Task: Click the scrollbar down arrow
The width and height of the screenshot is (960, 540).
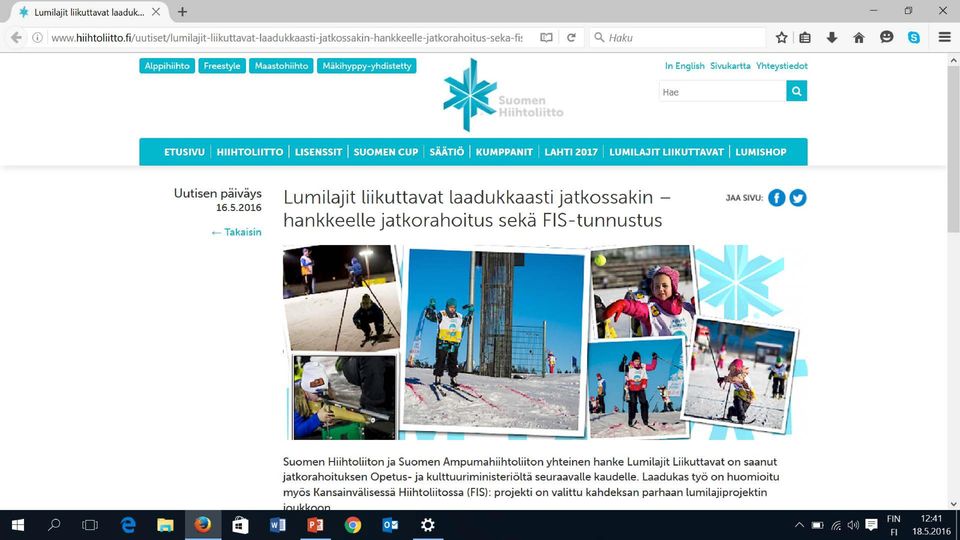Action: [x=953, y=504]
